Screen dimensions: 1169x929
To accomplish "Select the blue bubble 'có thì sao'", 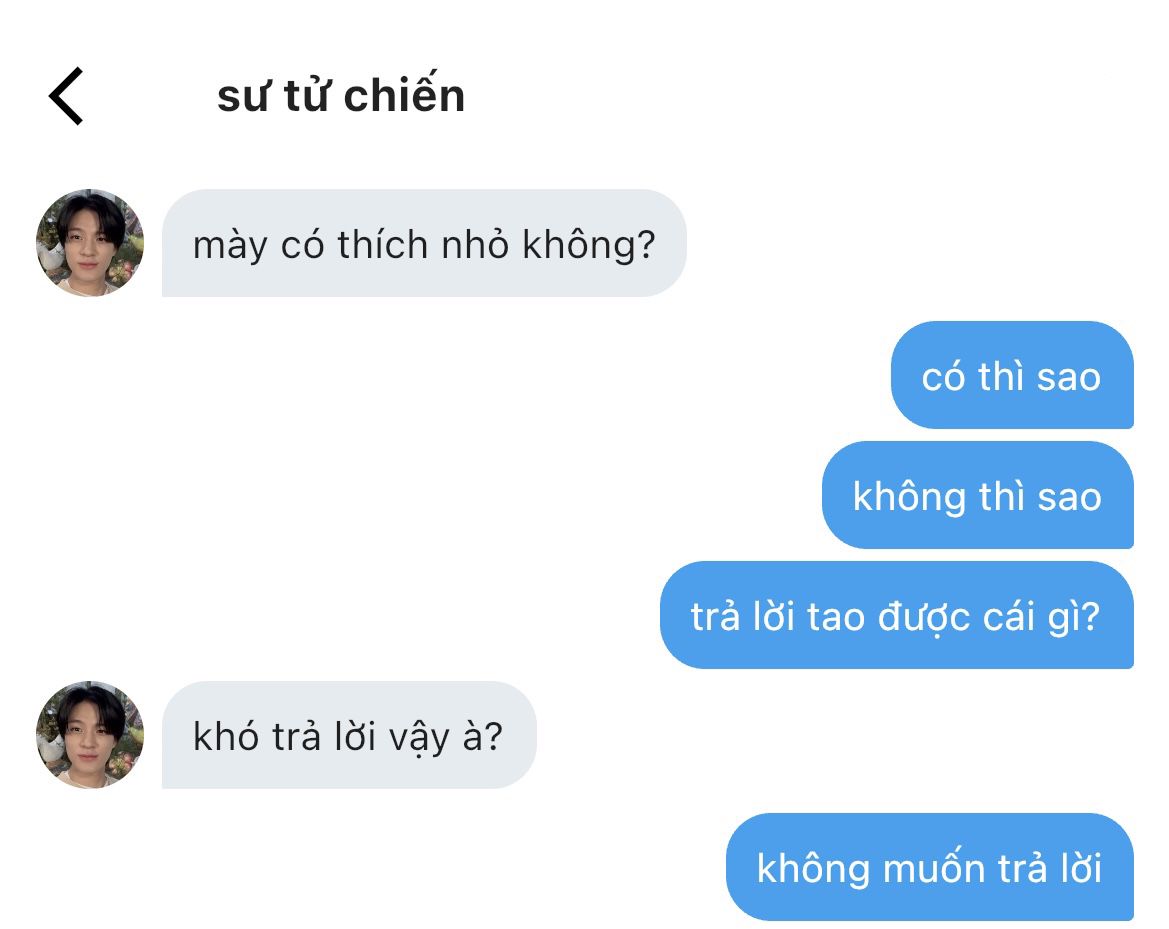I will tap(1012, 375).
